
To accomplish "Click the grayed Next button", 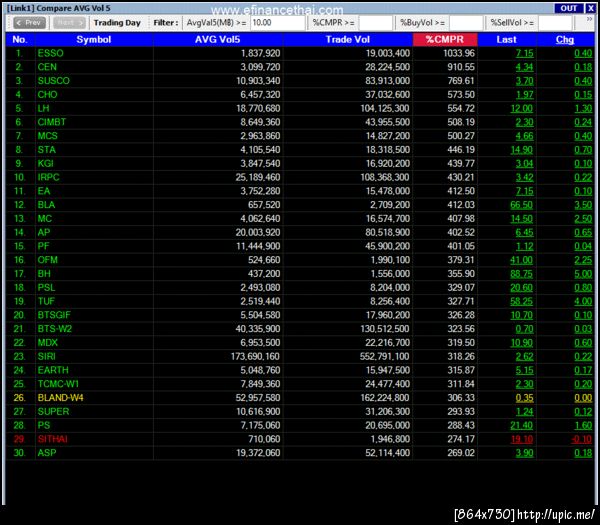I will (69, 23).
